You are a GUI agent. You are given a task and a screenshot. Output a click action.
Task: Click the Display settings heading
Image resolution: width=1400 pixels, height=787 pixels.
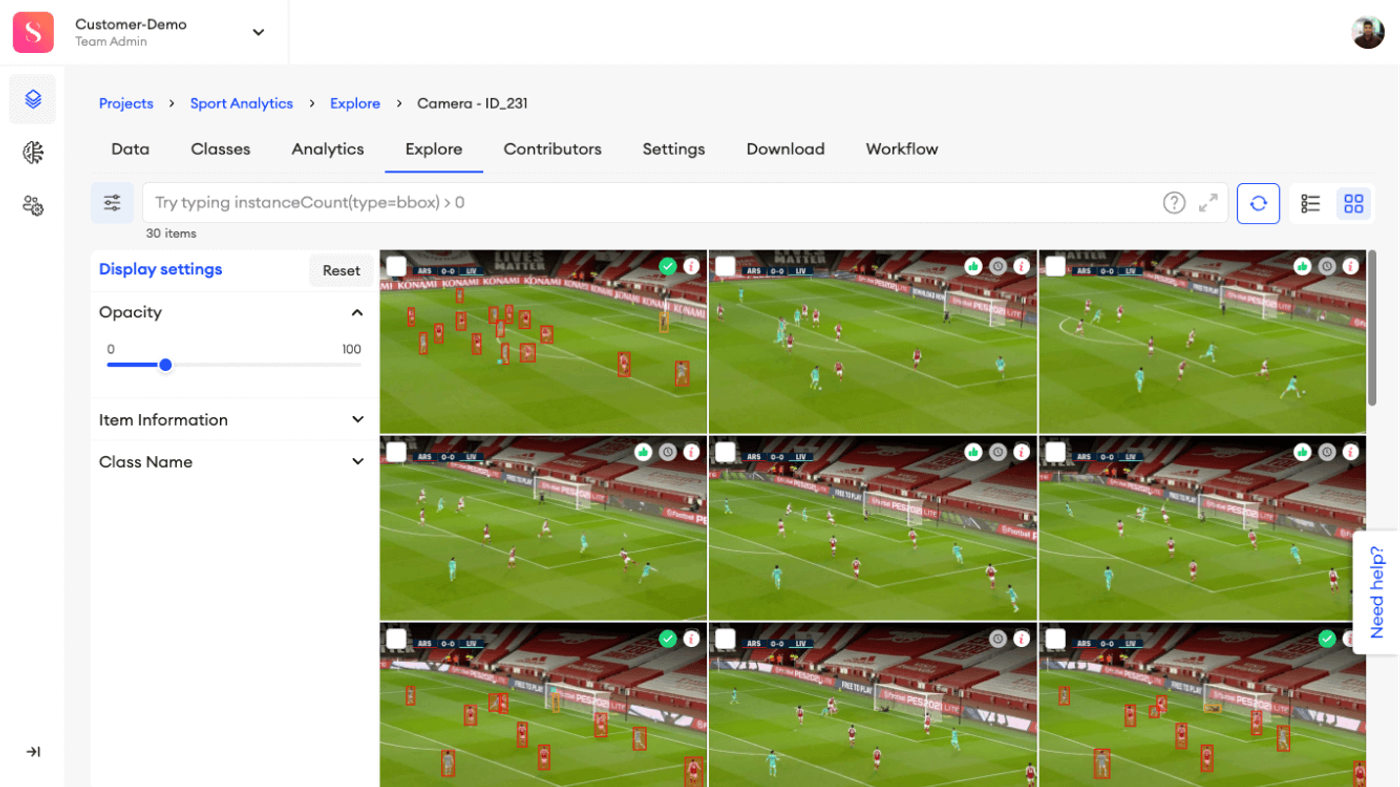(160, 269)
